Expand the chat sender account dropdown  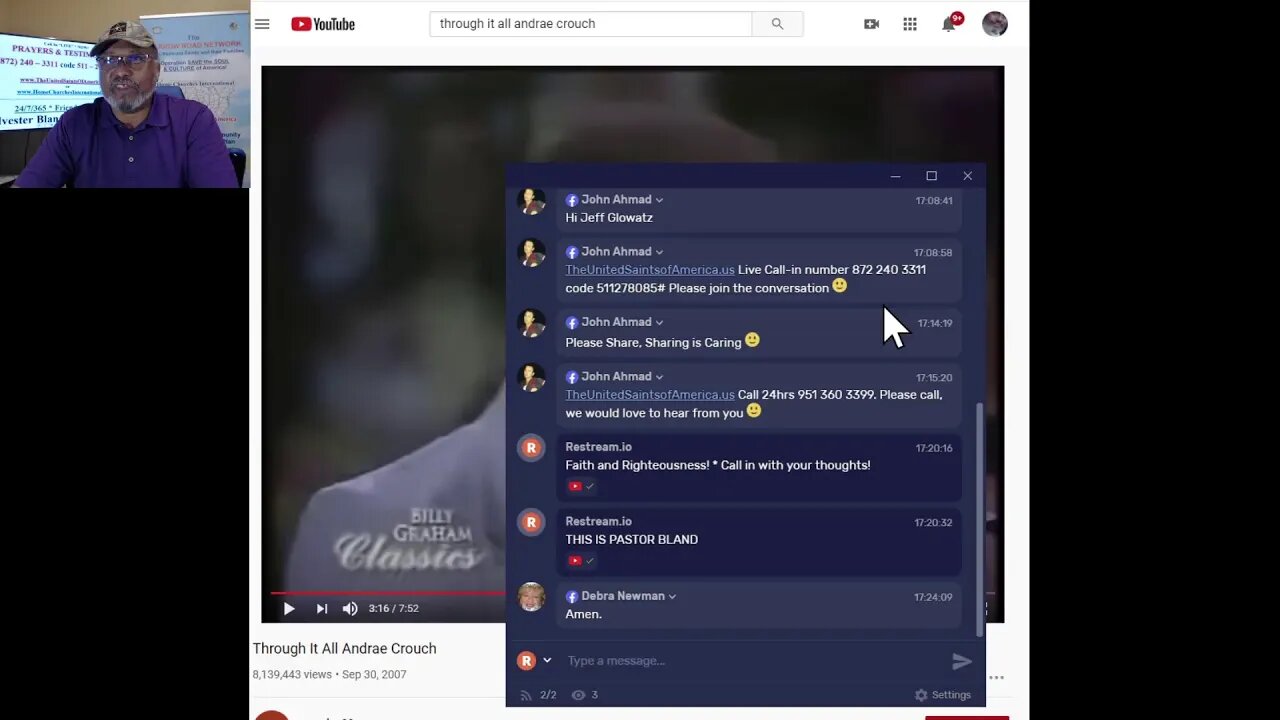(547, 660)
